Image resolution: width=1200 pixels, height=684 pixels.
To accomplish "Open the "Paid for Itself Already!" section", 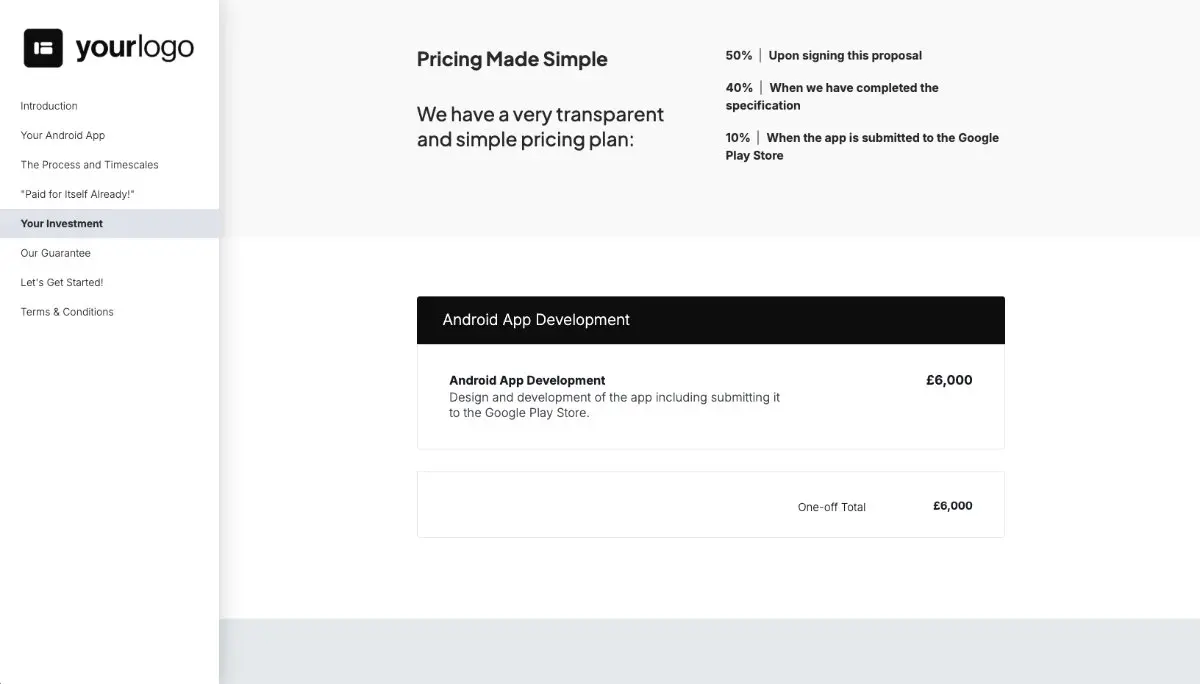I will 79,194.
